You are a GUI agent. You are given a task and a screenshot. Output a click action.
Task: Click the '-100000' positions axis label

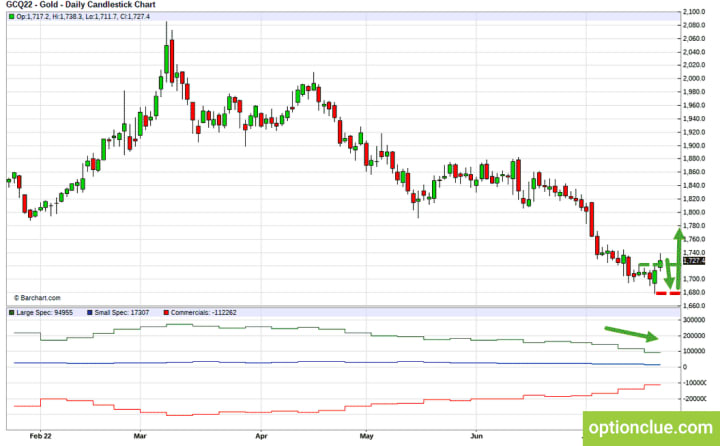pyautogui.click(x=693, y=383)
